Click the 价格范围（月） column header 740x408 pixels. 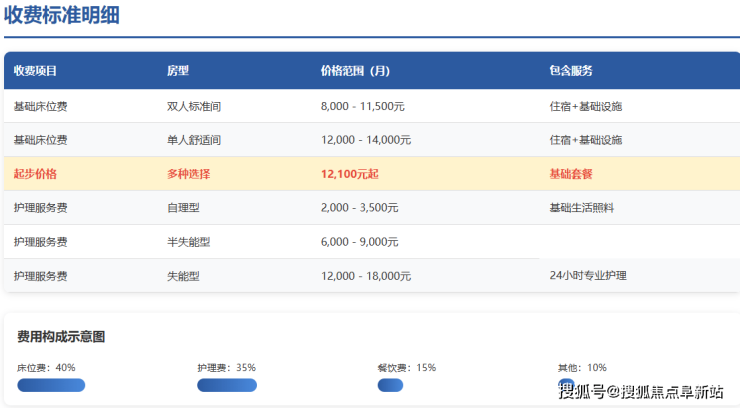tap(355, 71)
